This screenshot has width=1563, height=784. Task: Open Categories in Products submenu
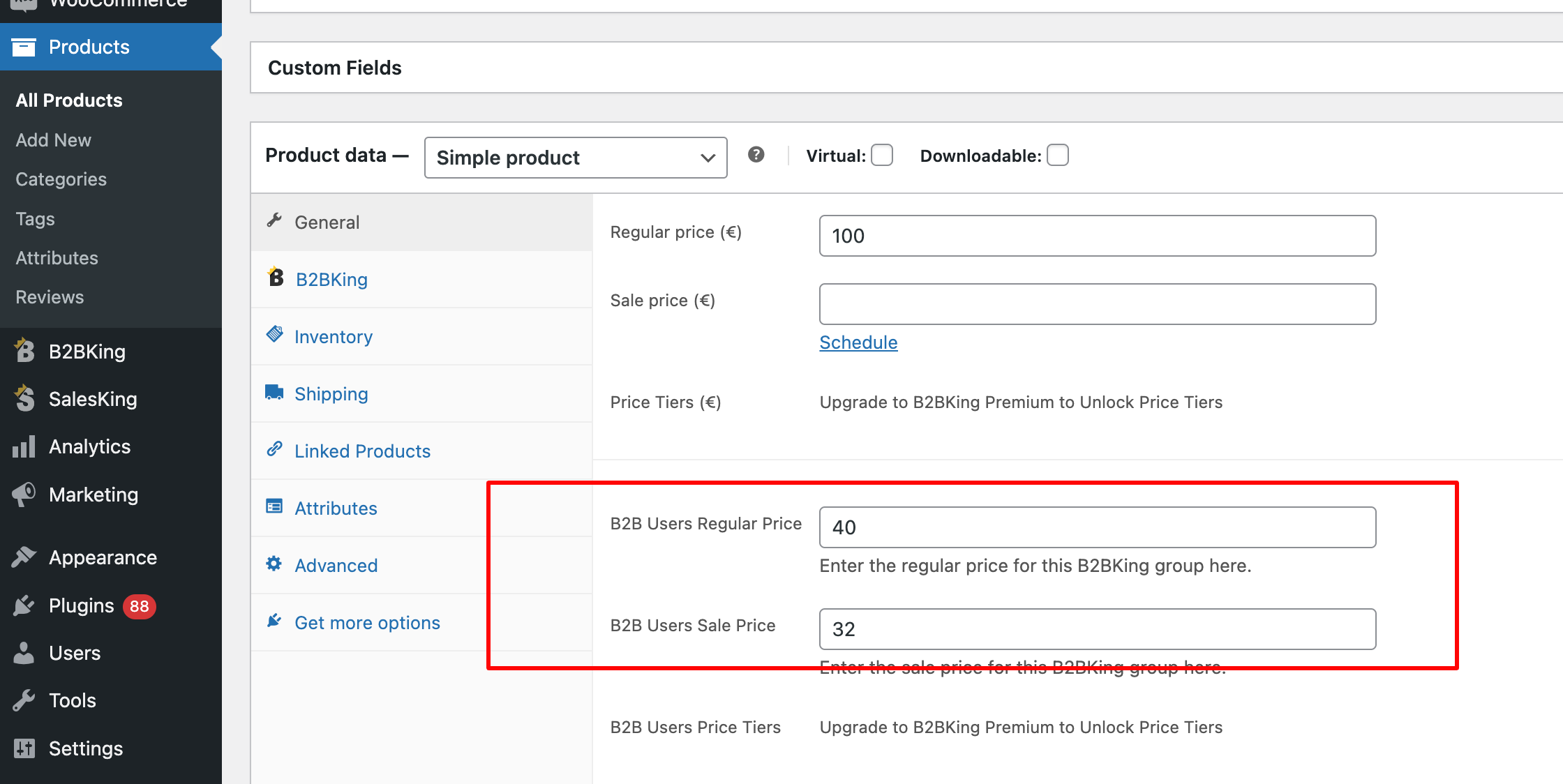(61, 179)
